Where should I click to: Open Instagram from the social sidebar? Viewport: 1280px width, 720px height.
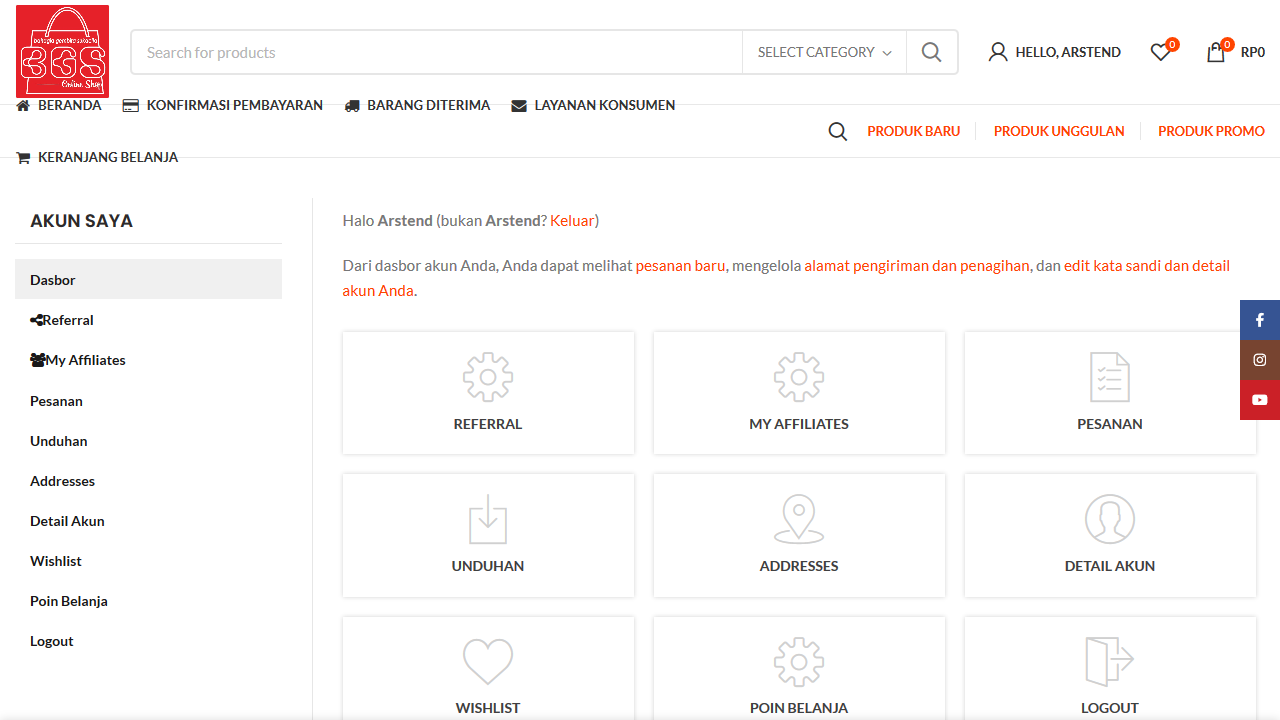[x=1259, y=360]
